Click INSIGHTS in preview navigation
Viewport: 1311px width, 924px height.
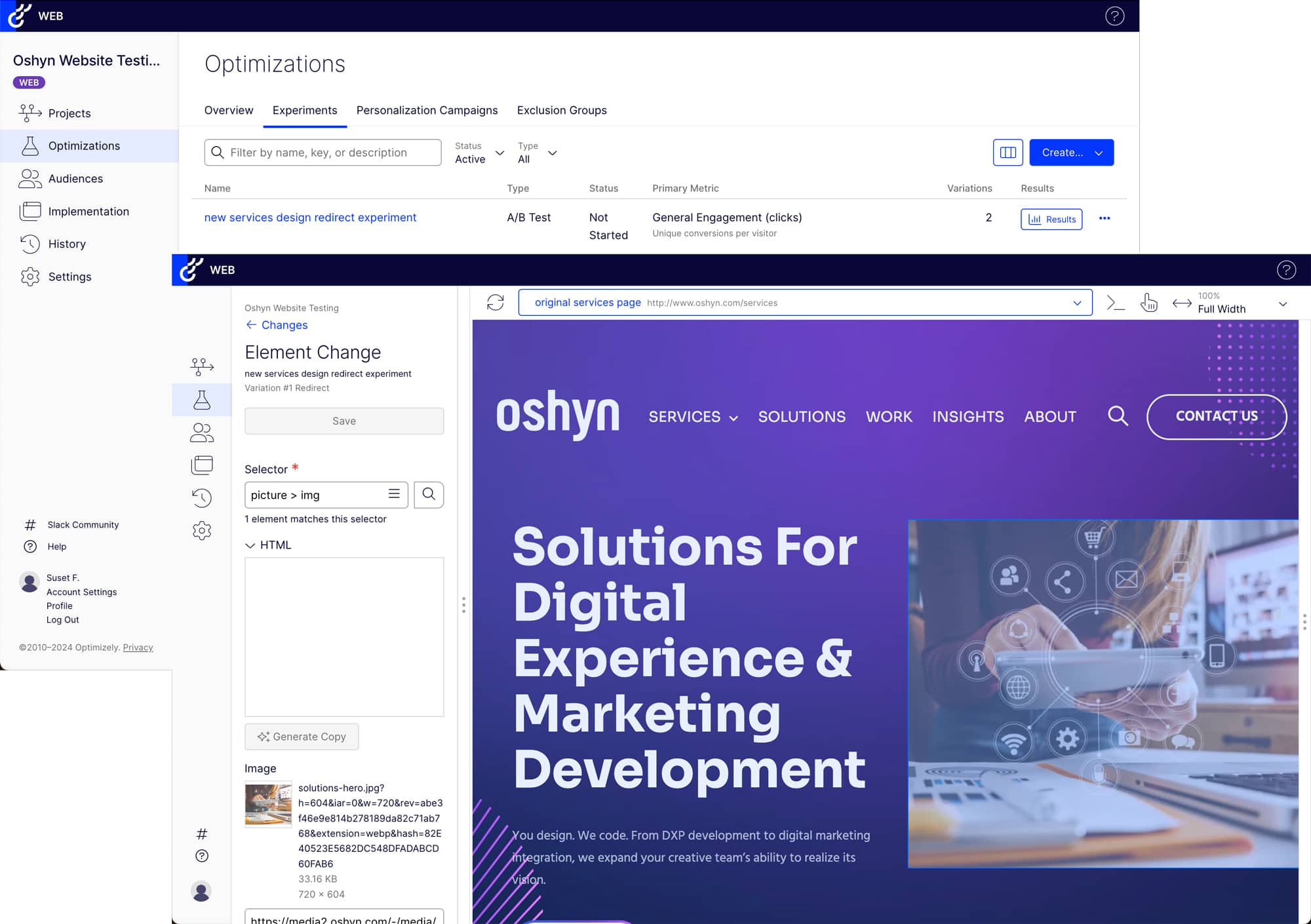(x=968, y=417)
